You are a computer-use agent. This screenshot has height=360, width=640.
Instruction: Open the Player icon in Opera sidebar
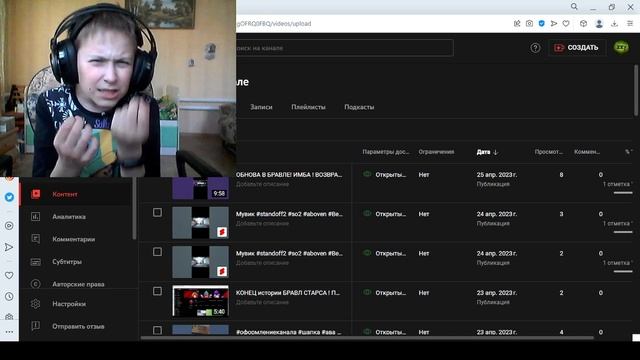(9, 225)
